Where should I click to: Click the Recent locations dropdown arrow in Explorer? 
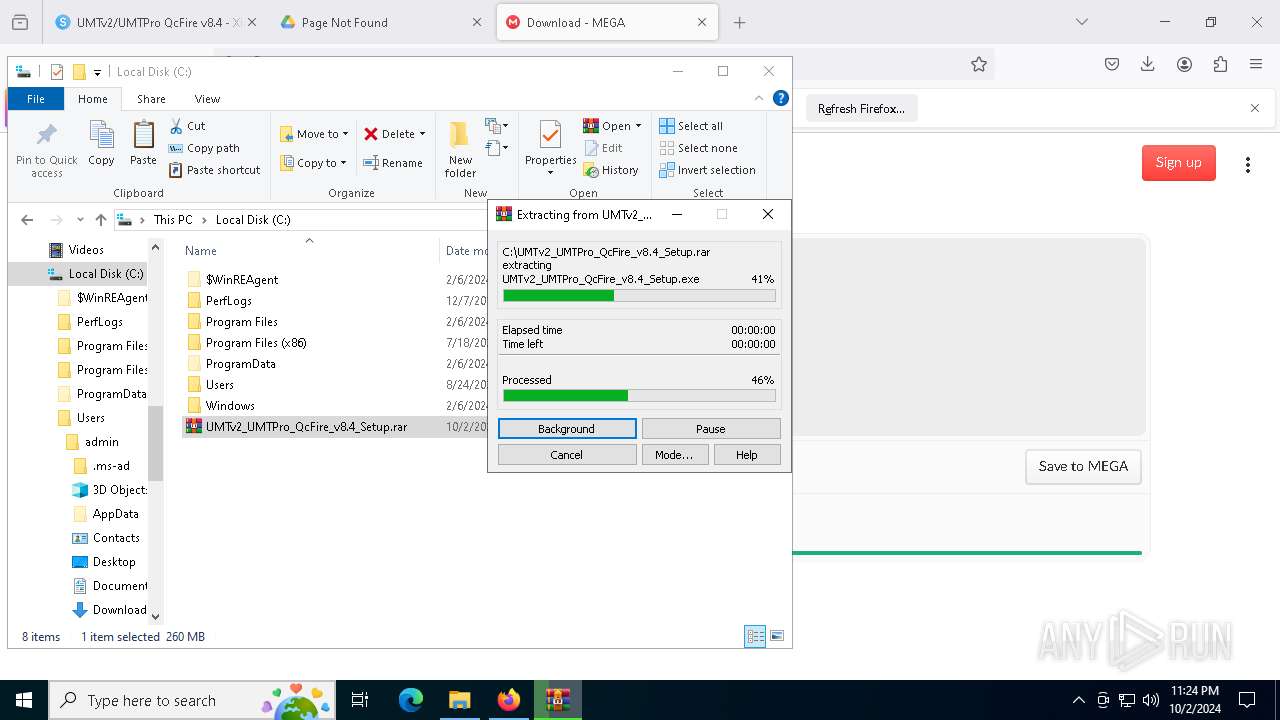point(82,220)
